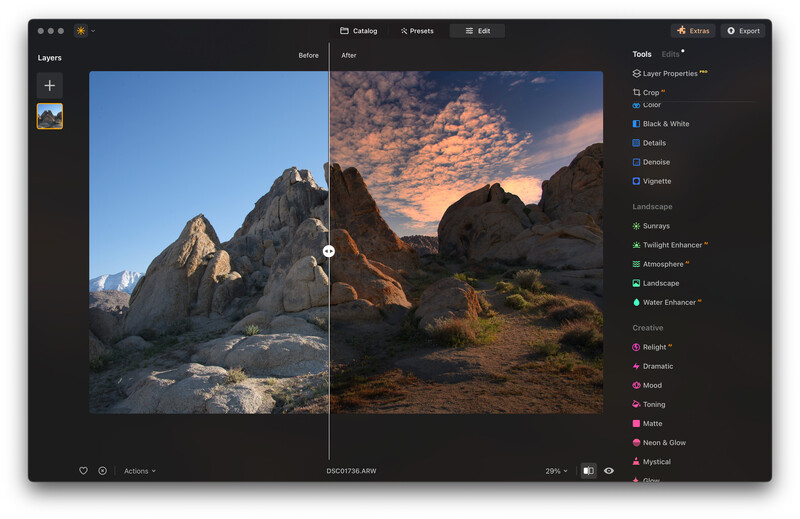Select the rock landscape layer thumbnail

coord(49,116)
